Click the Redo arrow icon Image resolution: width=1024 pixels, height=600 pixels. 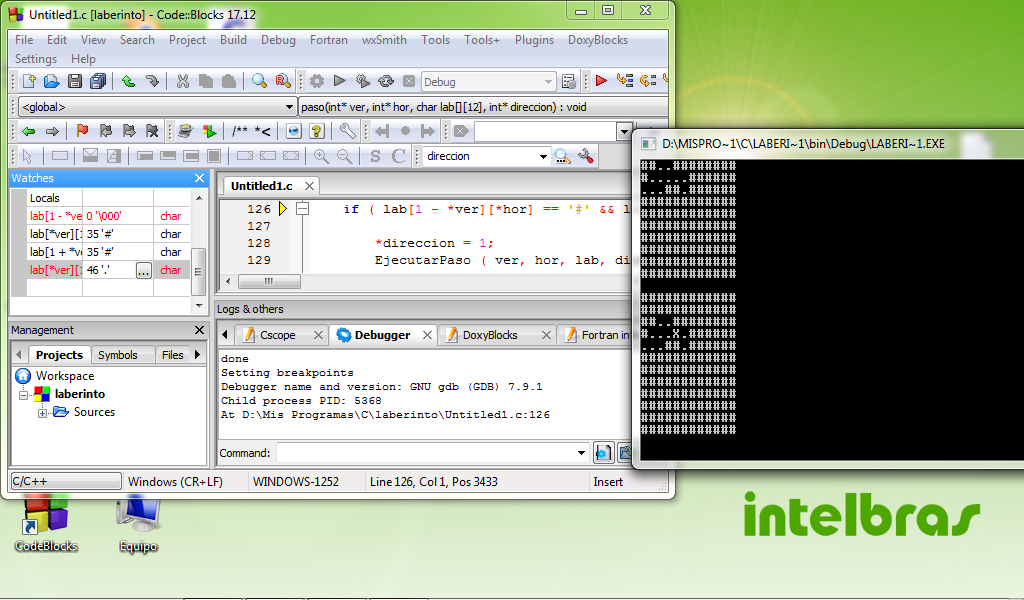[152, 81]
